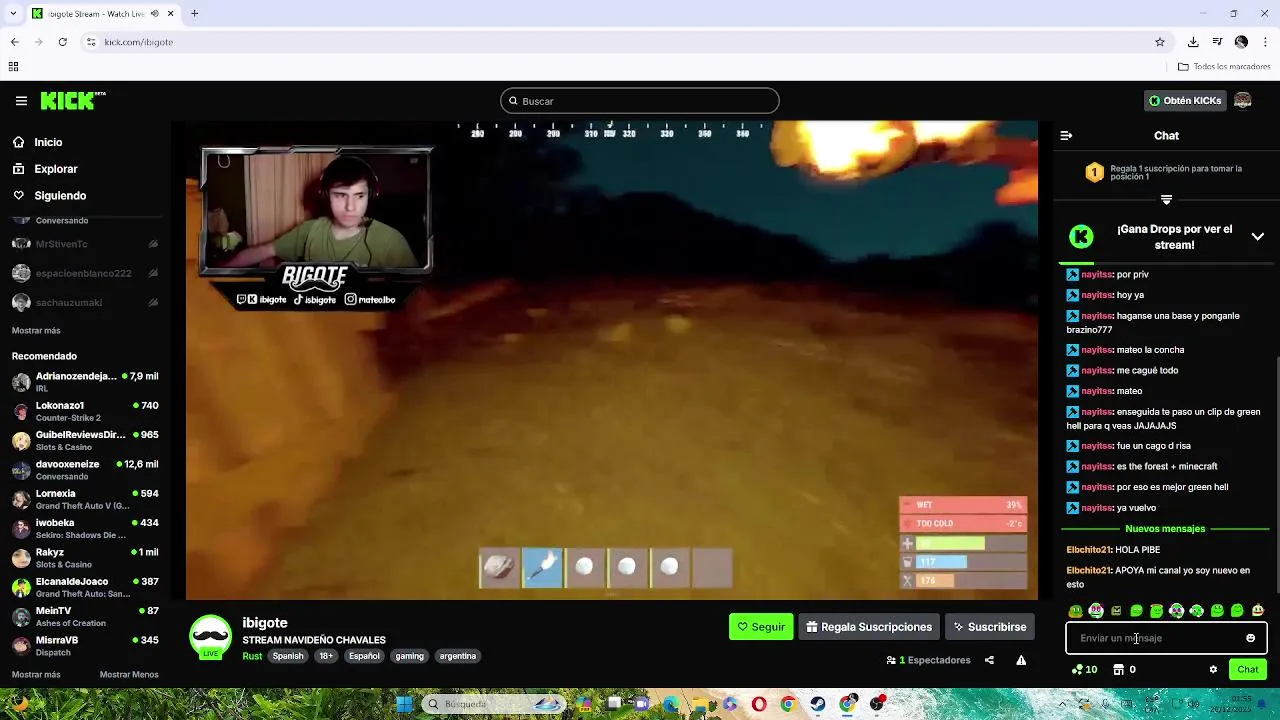
Task: Open channel points showing 10
Action: (x=1084, y=670)
